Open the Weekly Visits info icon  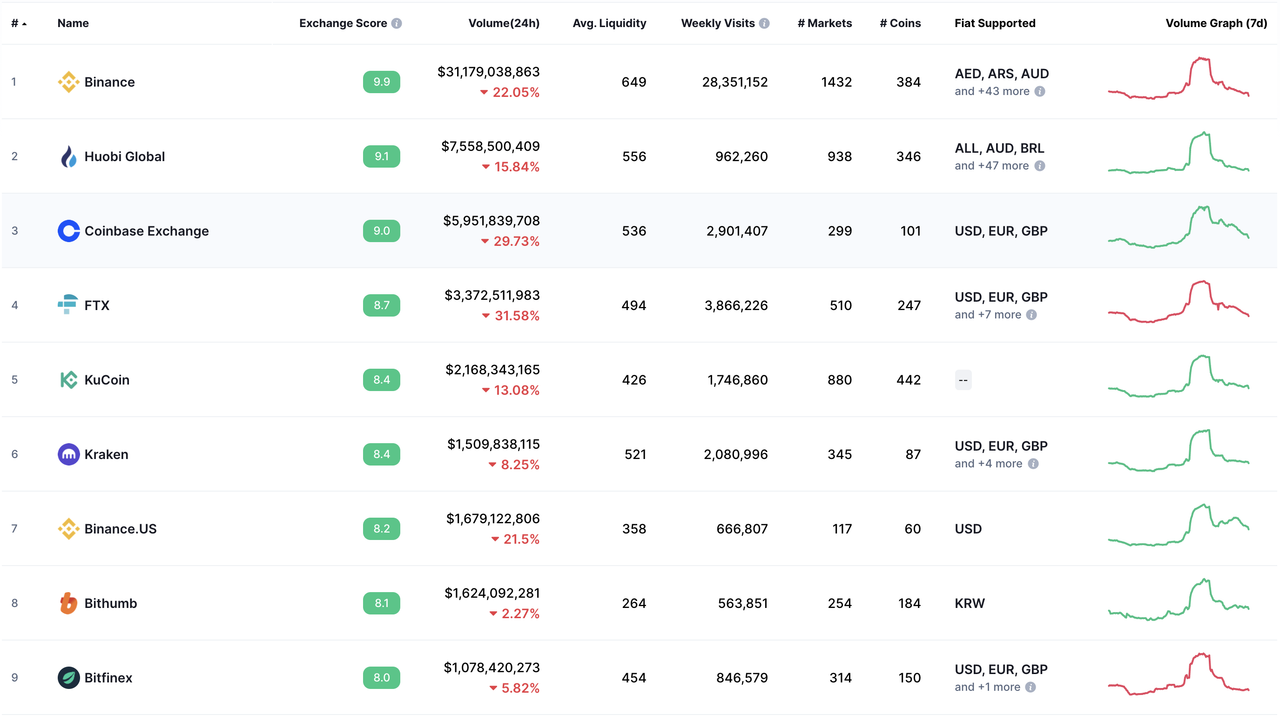click(764, 23)
